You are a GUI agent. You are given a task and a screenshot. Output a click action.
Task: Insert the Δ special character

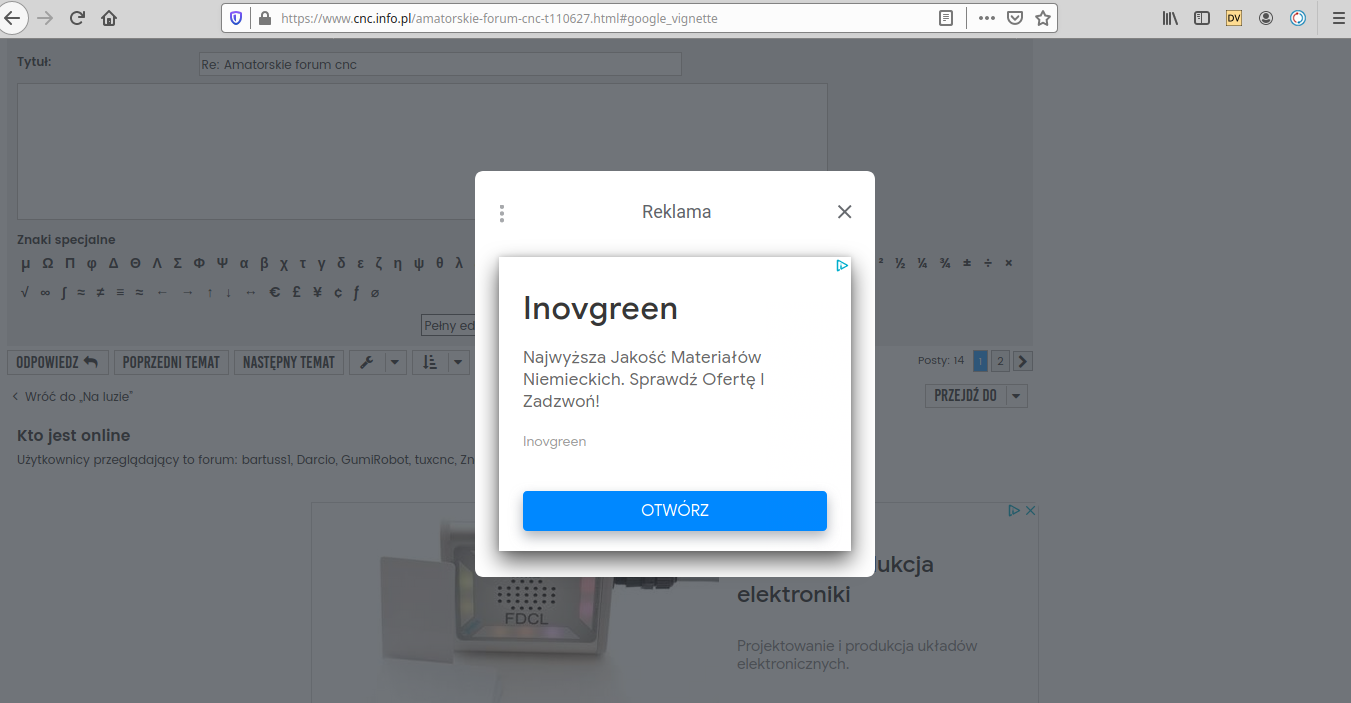pos(113,264)
